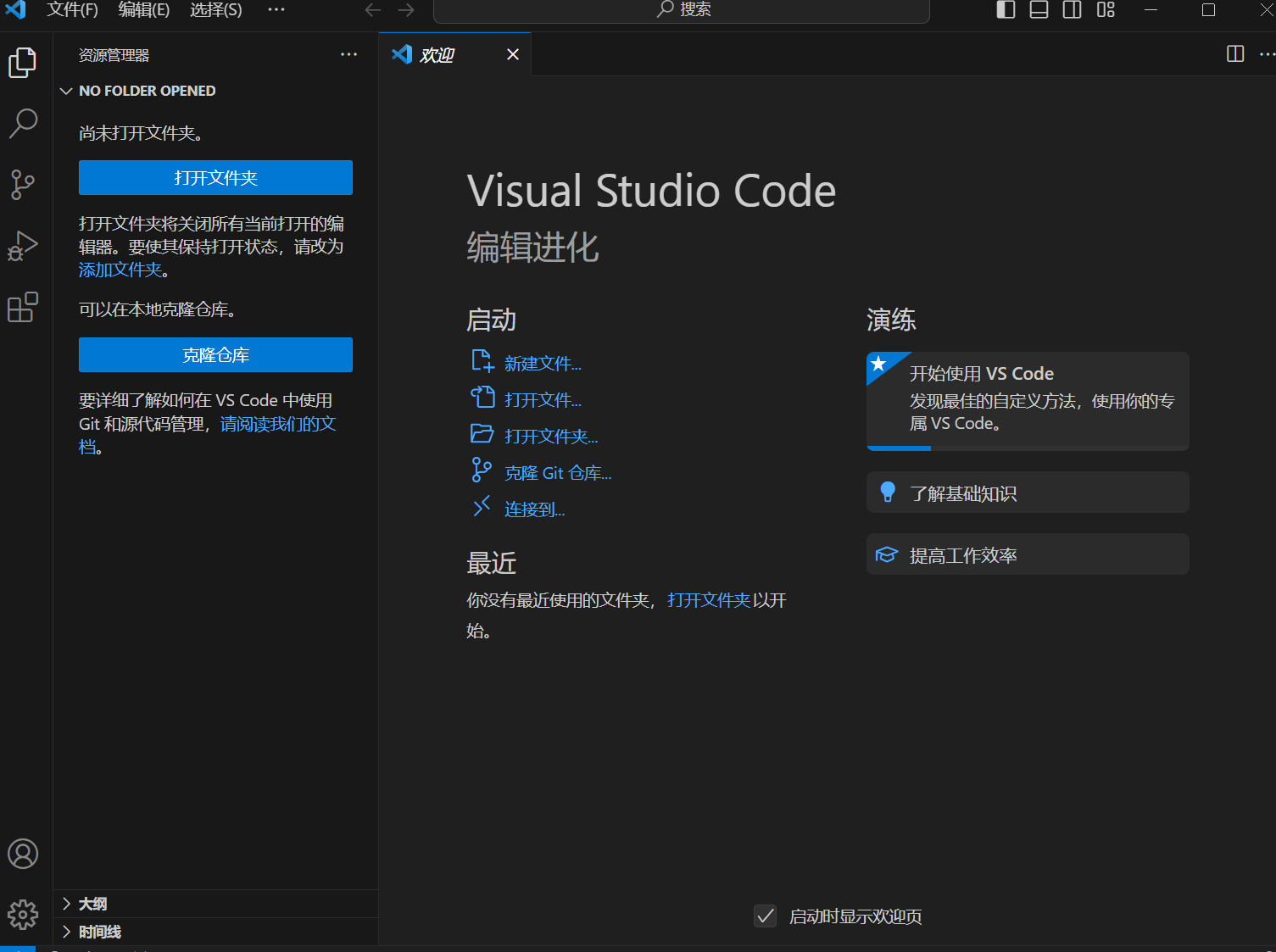The width and height of the screenshot is (1276, 952).
Task: Click the branch icon beside 克隆 Git 仓库
Action: pyautogui.click(x=482, y=470)
